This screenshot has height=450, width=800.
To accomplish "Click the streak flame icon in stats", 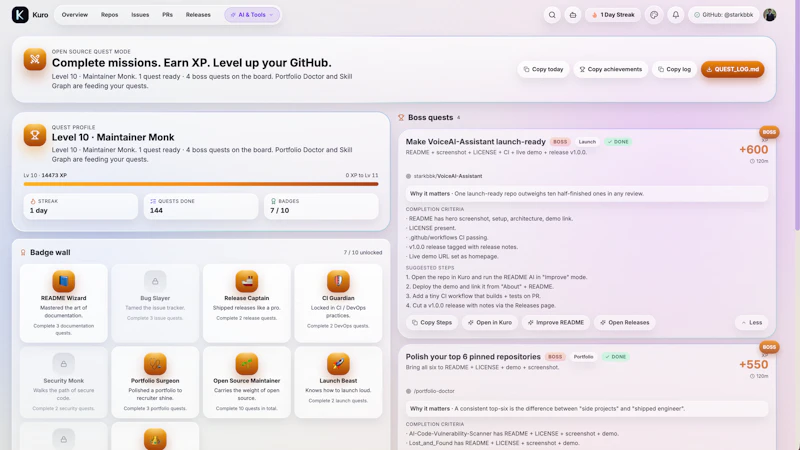I will 33,201.
